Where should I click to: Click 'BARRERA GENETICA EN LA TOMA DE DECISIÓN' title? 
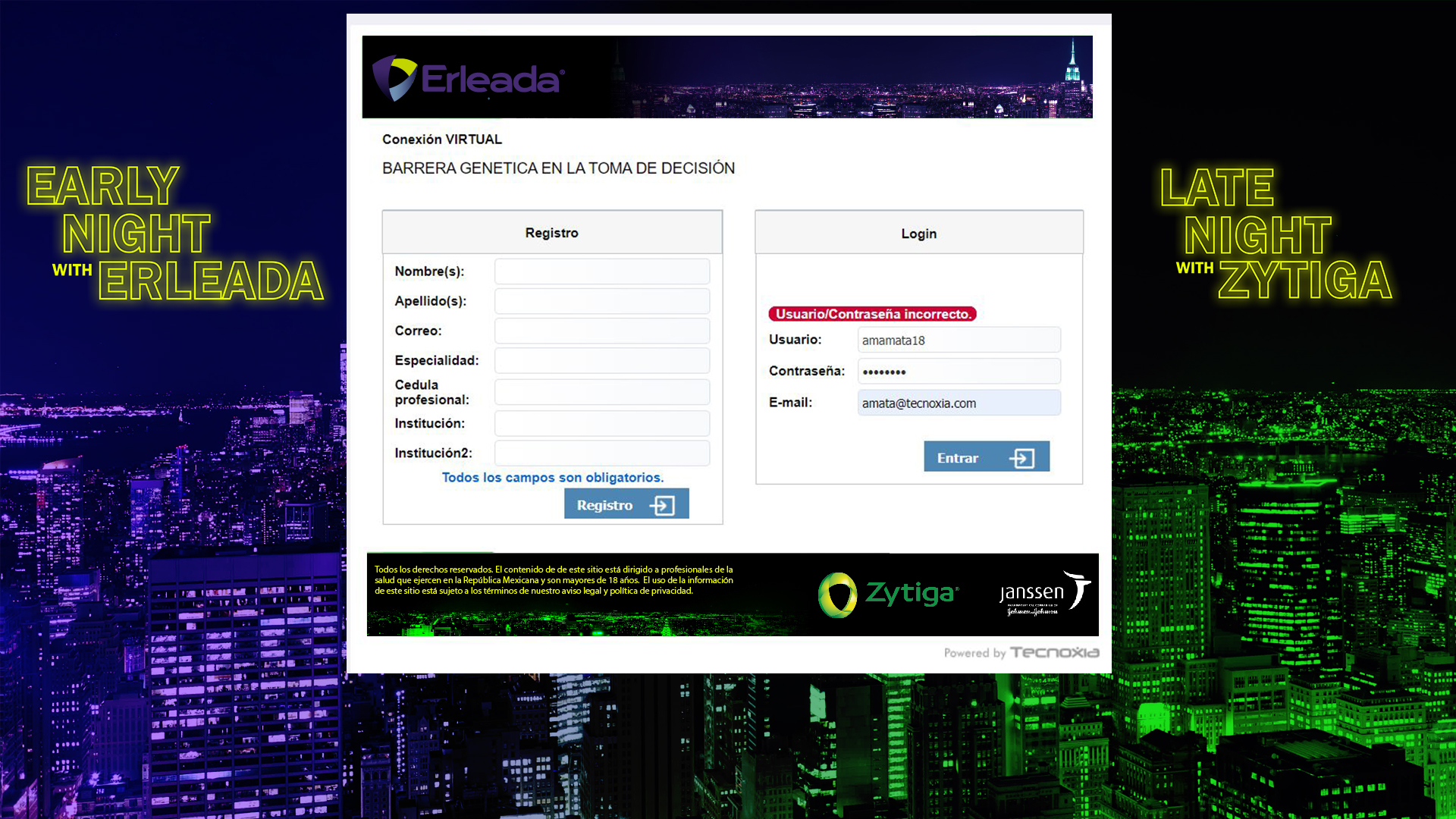tap(558, 168)
